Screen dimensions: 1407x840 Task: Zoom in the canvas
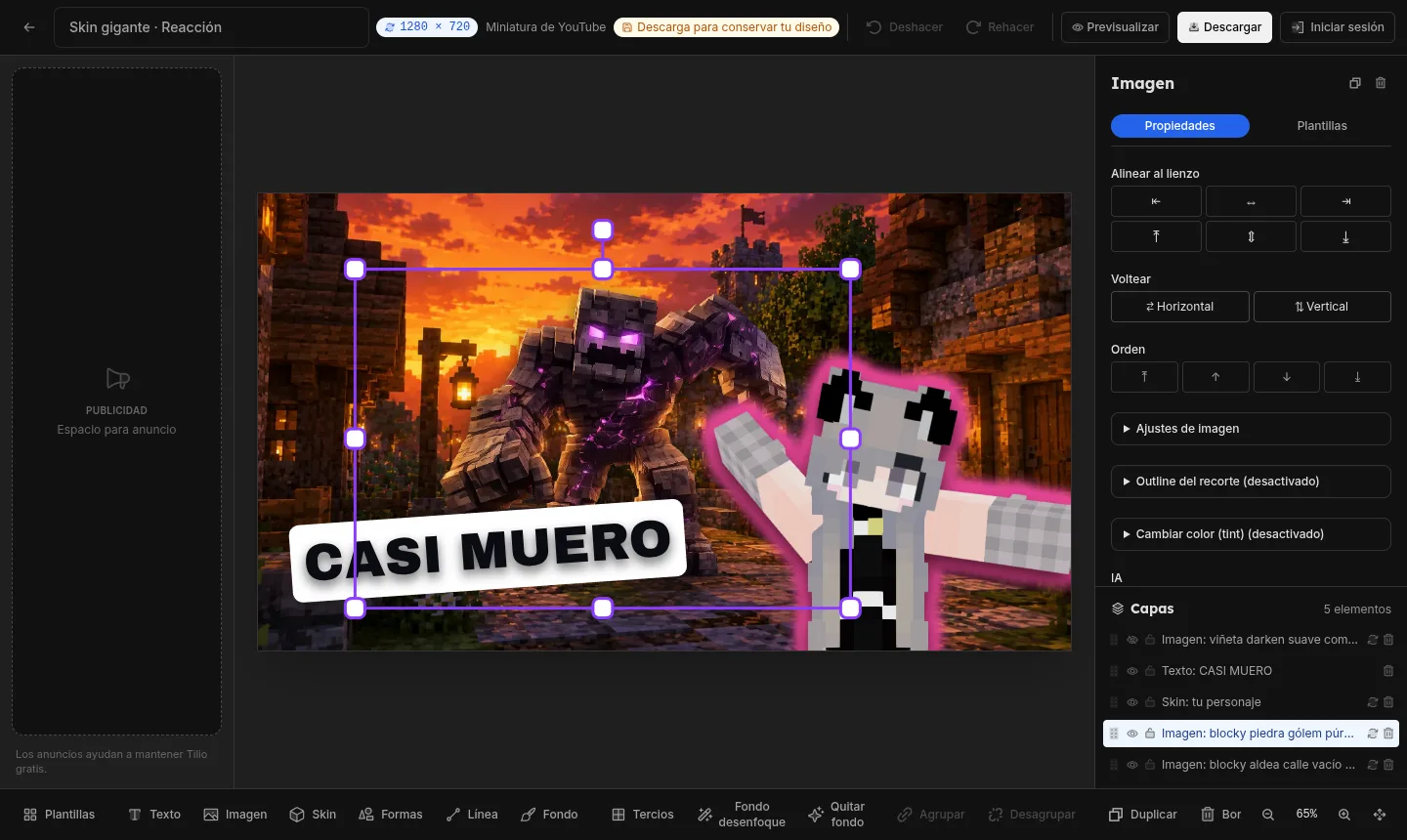click(1344, 815)
